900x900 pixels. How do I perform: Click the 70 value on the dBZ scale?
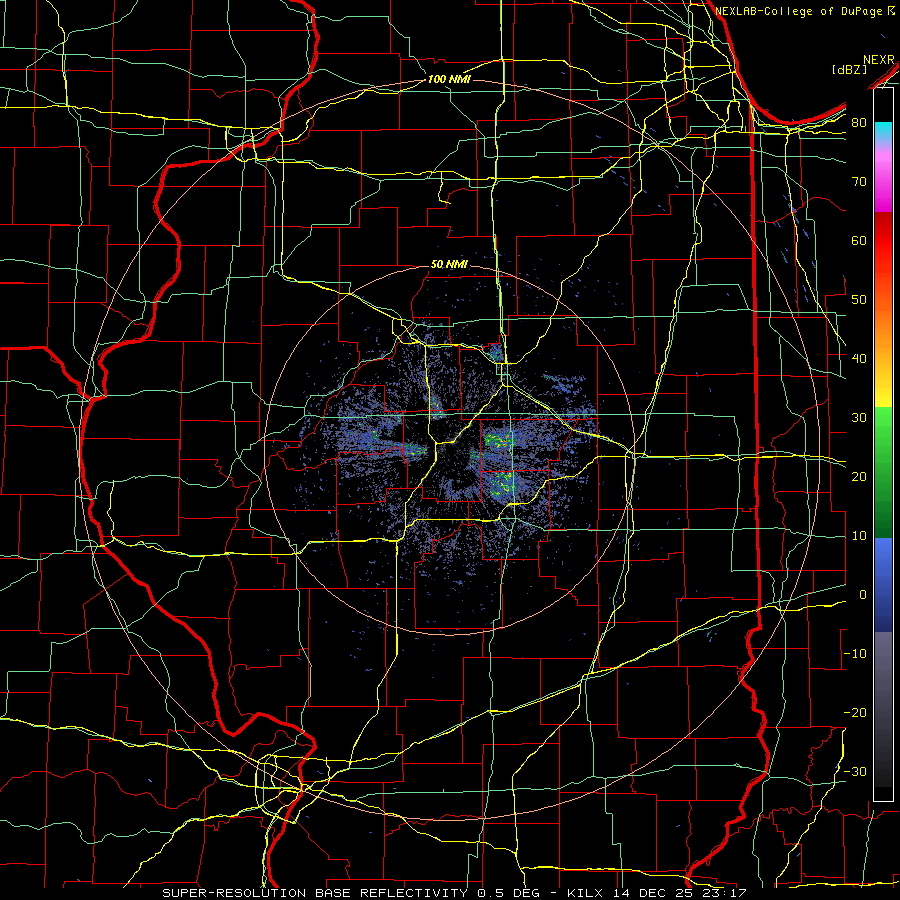(859, 182)
